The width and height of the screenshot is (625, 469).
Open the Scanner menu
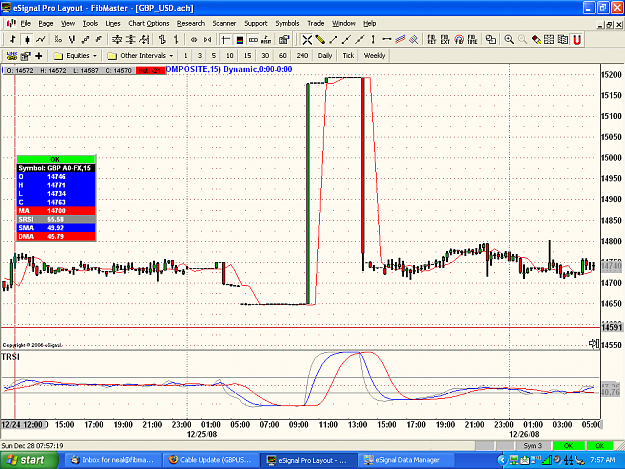224,24
